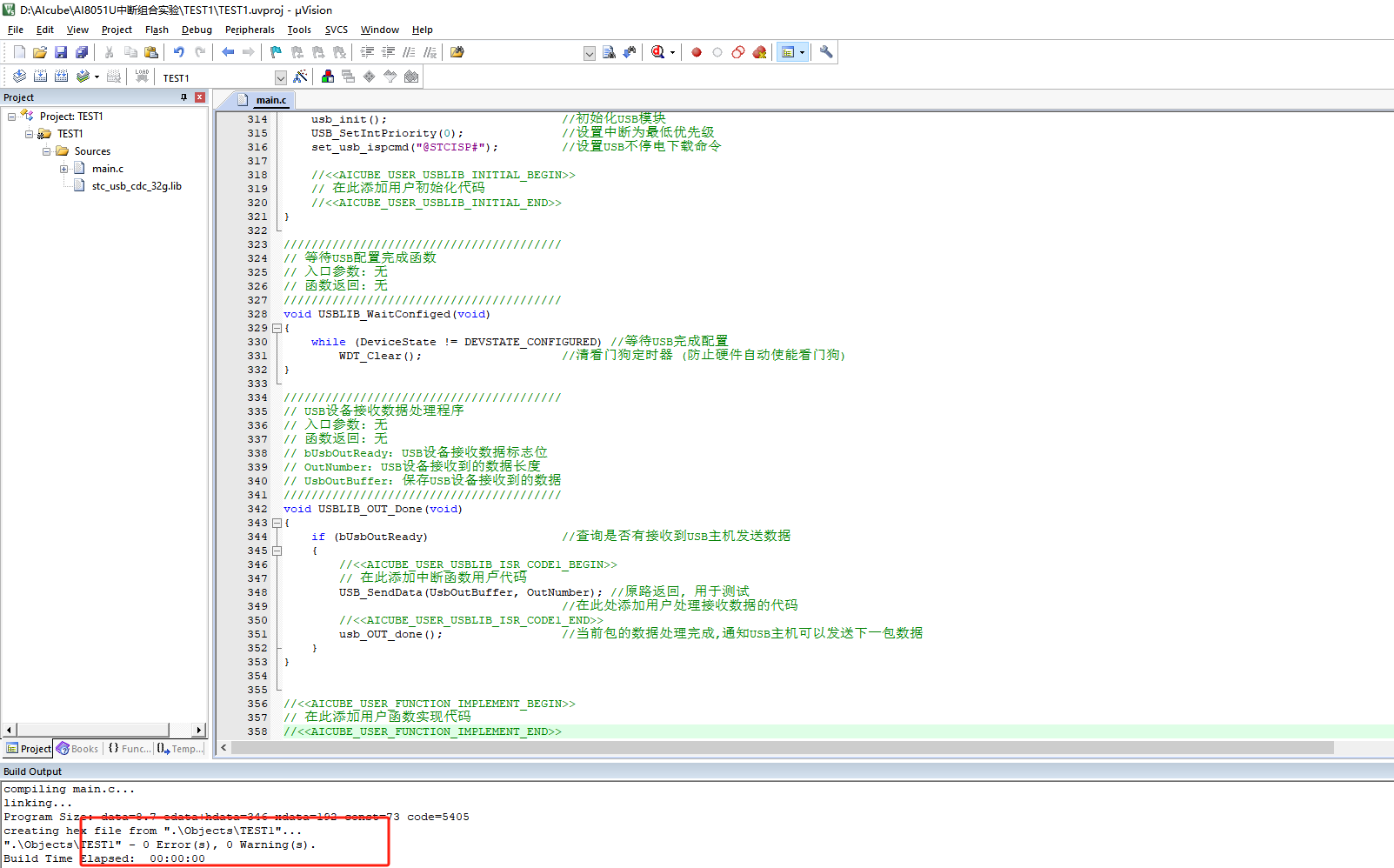Open the Project menu

117,30
